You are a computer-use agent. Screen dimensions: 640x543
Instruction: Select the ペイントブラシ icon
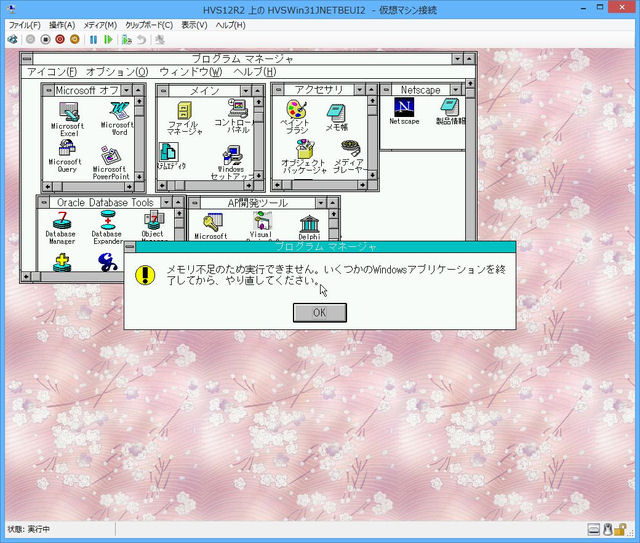pos(296,117)
